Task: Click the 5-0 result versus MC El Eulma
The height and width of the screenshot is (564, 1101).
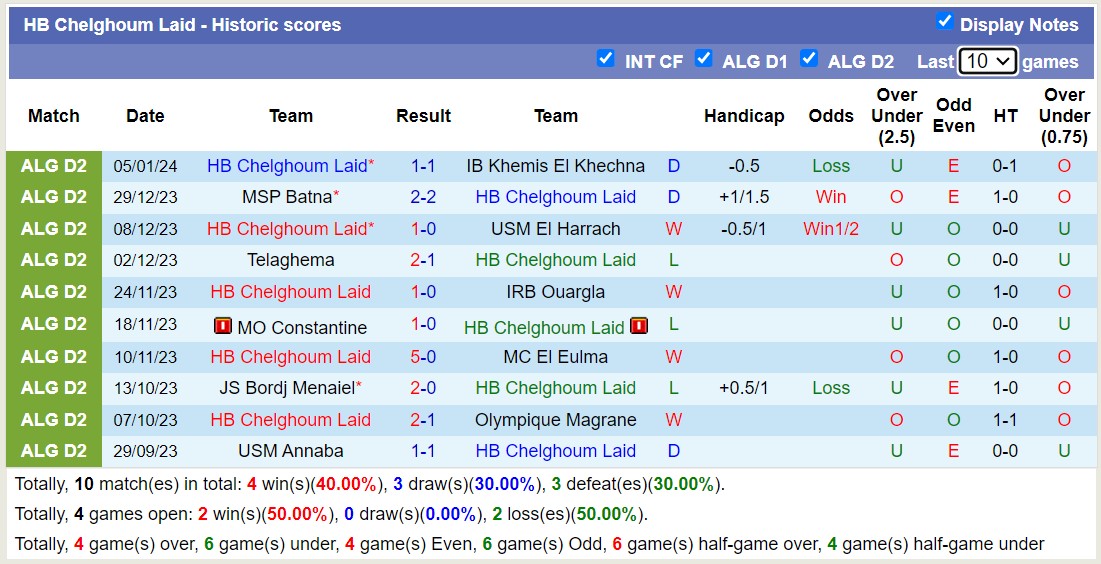Action: point(423,357)
